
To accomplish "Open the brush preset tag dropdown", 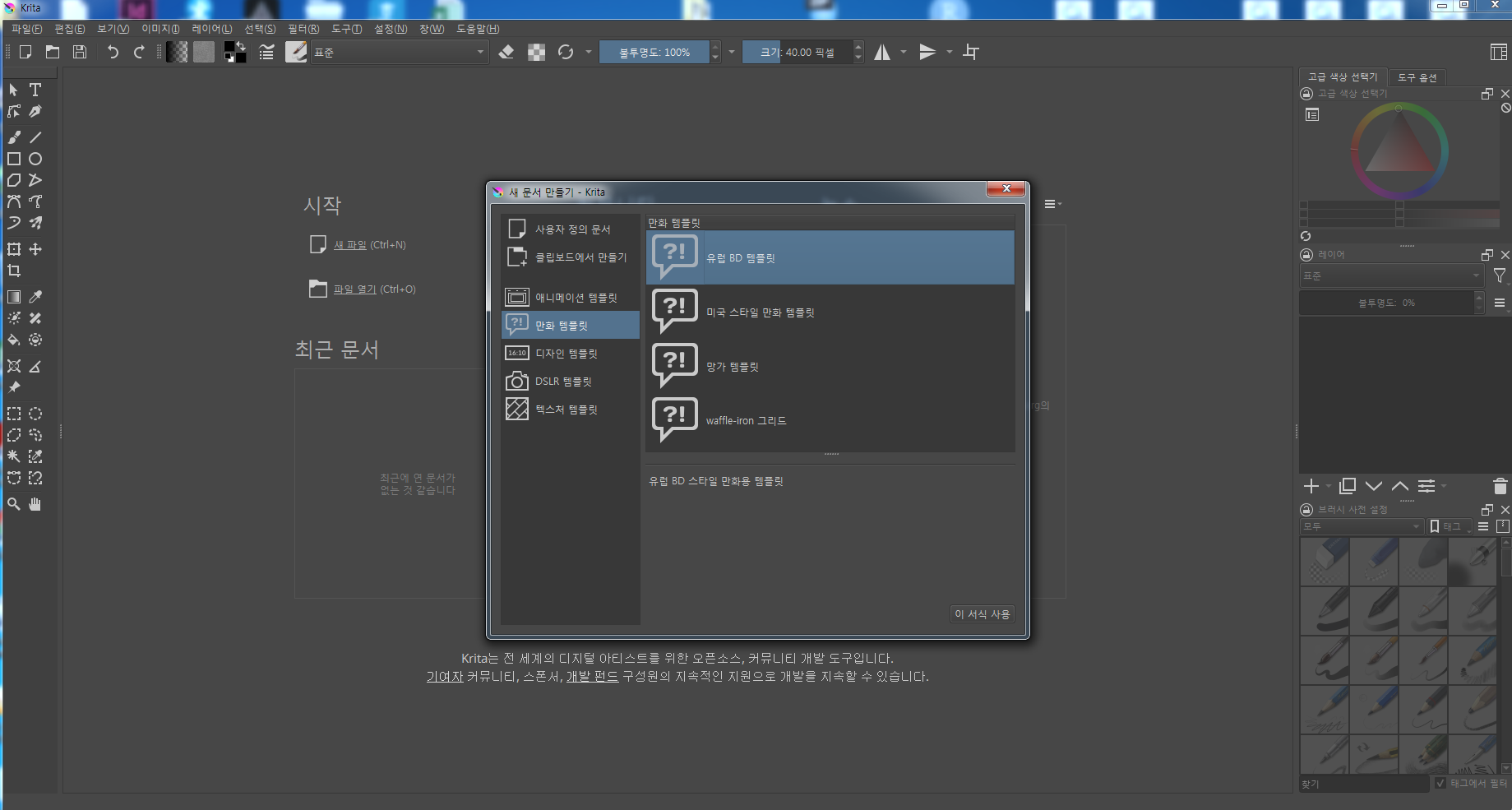I will (1361, 526).
